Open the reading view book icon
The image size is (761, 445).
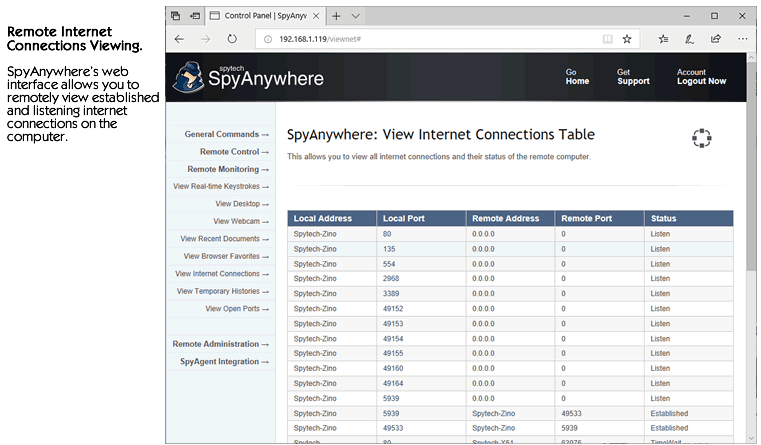pyautogui.click(x=607, y=39)
